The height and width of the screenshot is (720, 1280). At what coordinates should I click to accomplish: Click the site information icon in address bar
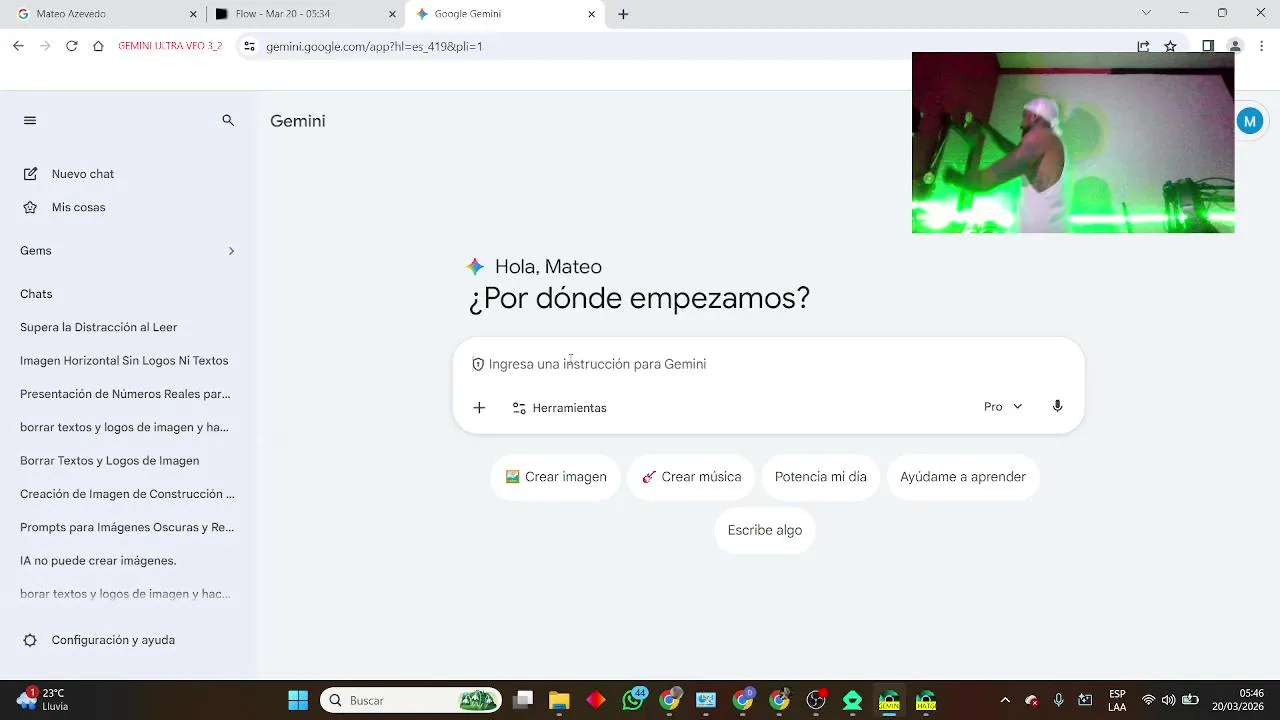point(250,46)
